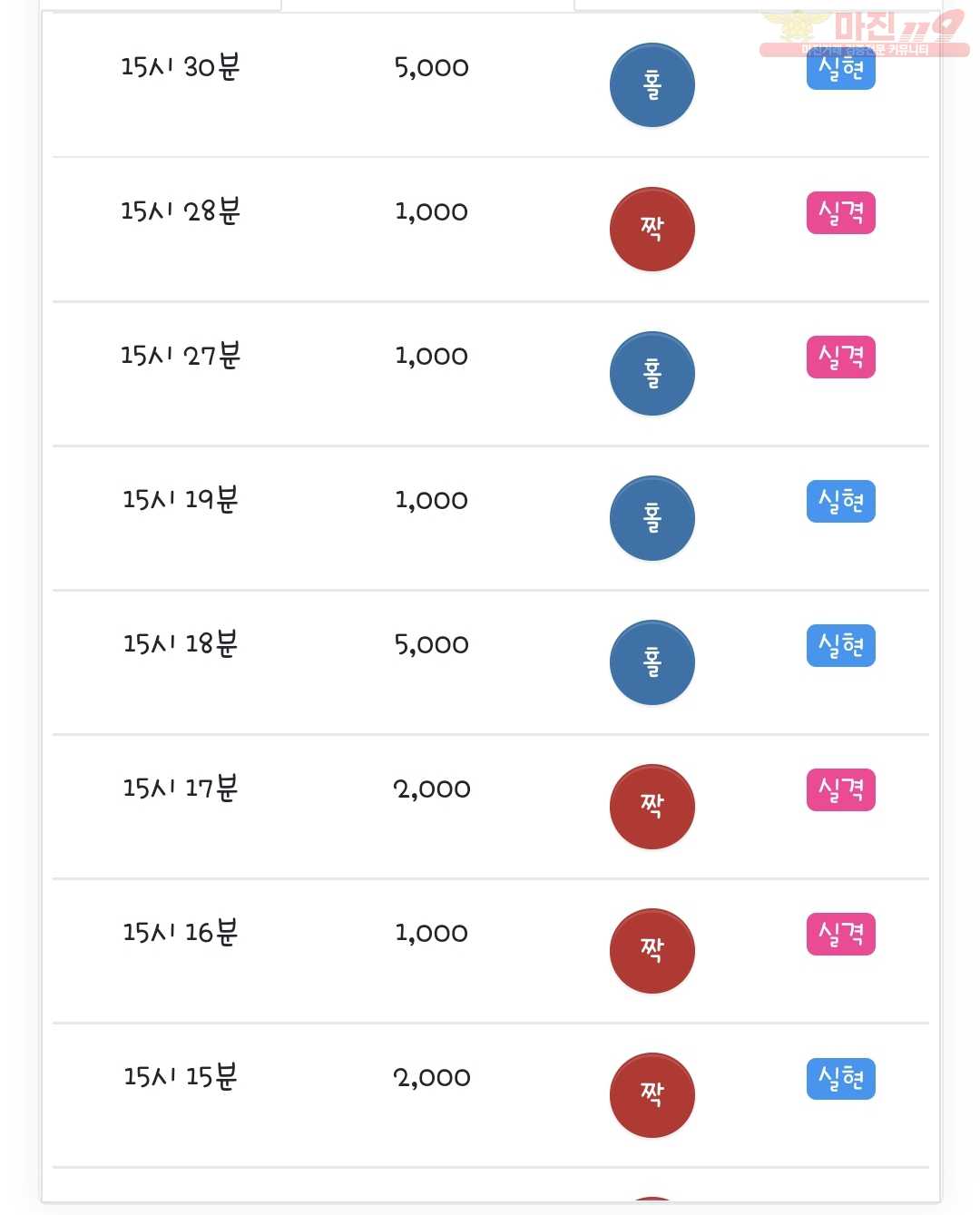Click the 5,000 amount in 15시 18분 row

(x=432, y=645)
